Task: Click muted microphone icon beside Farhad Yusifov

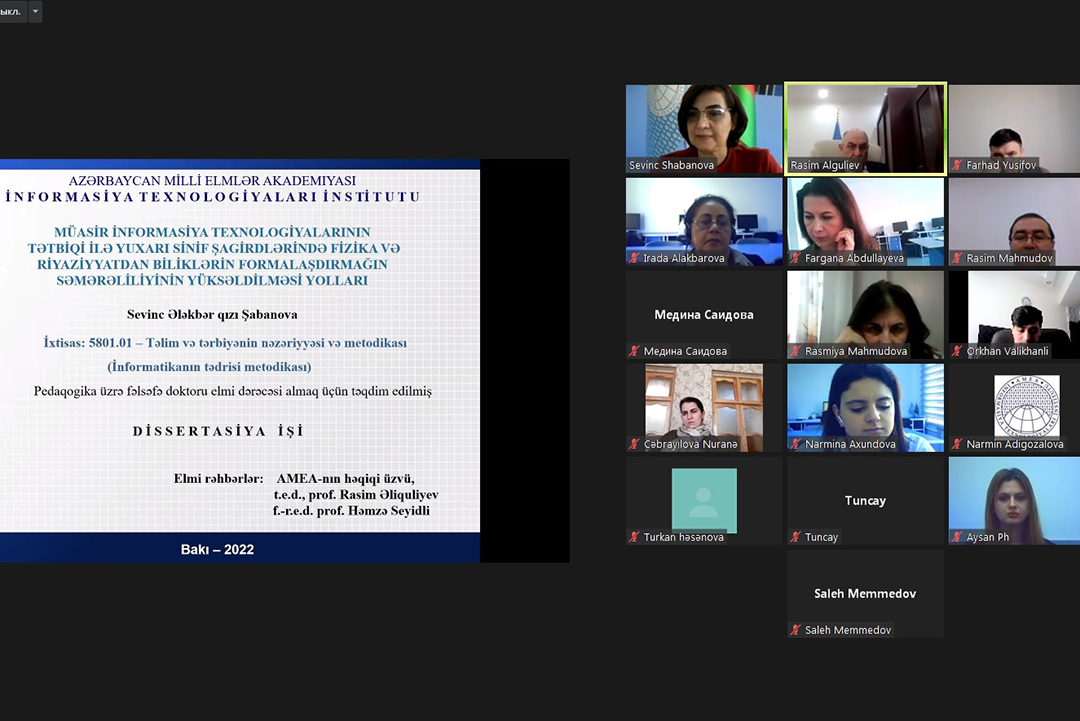Action: coord(957,165)
